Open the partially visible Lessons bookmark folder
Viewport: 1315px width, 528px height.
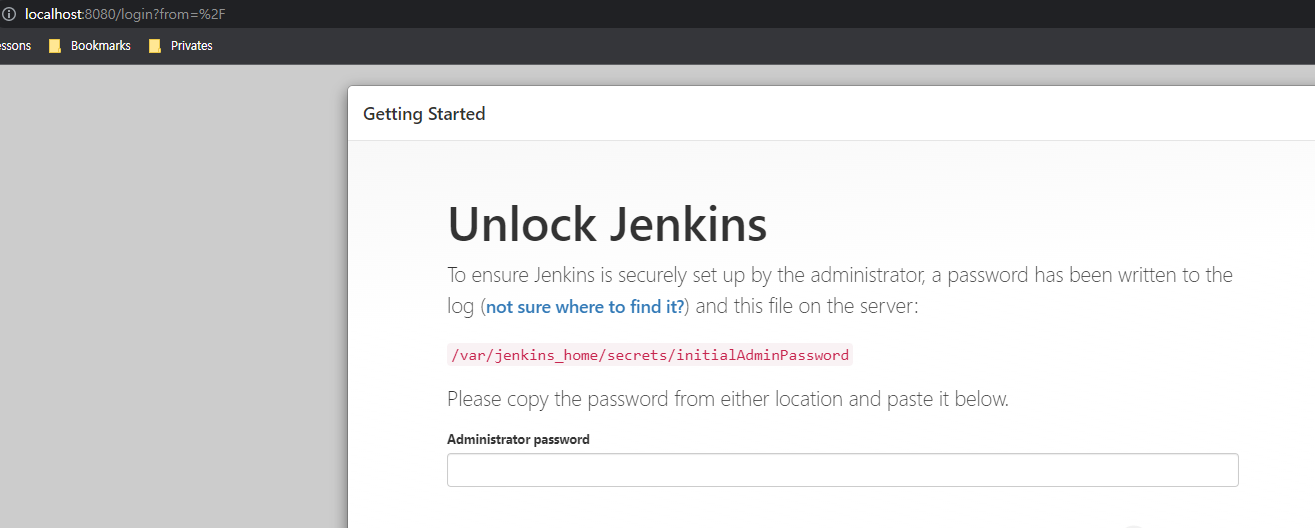(x=15, y=46)
